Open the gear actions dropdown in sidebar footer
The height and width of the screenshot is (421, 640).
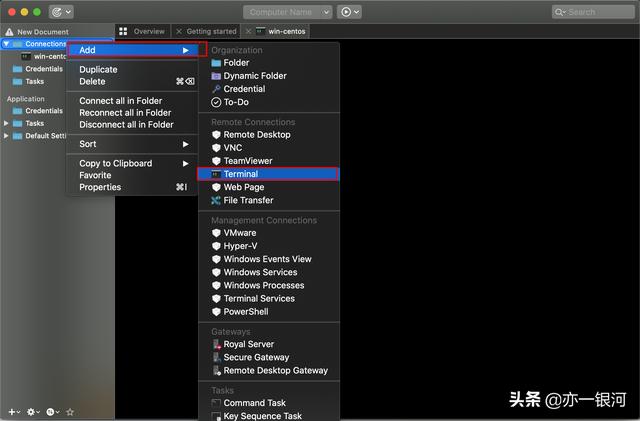point(33,412)
